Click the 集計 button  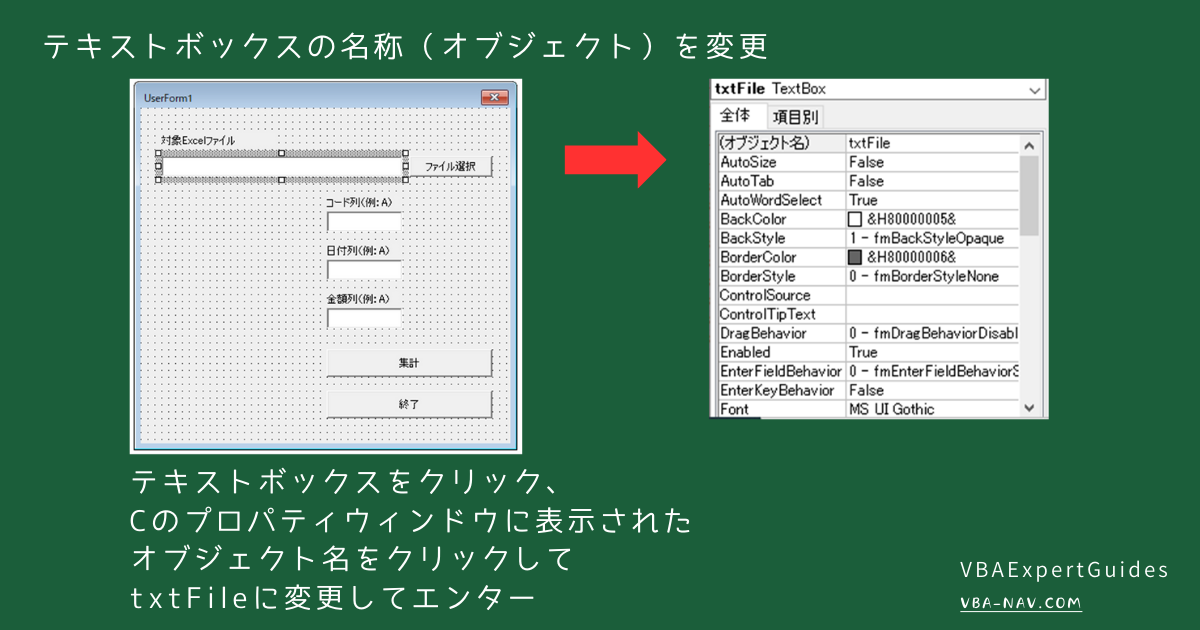point(409,362)
